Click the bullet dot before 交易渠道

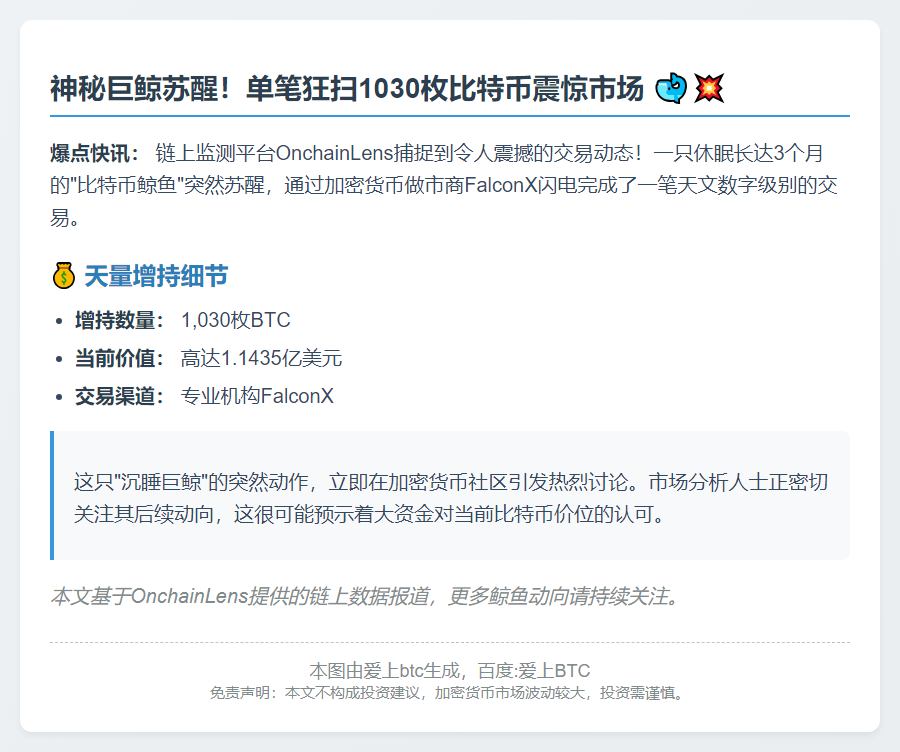click(x=59, y=397)
